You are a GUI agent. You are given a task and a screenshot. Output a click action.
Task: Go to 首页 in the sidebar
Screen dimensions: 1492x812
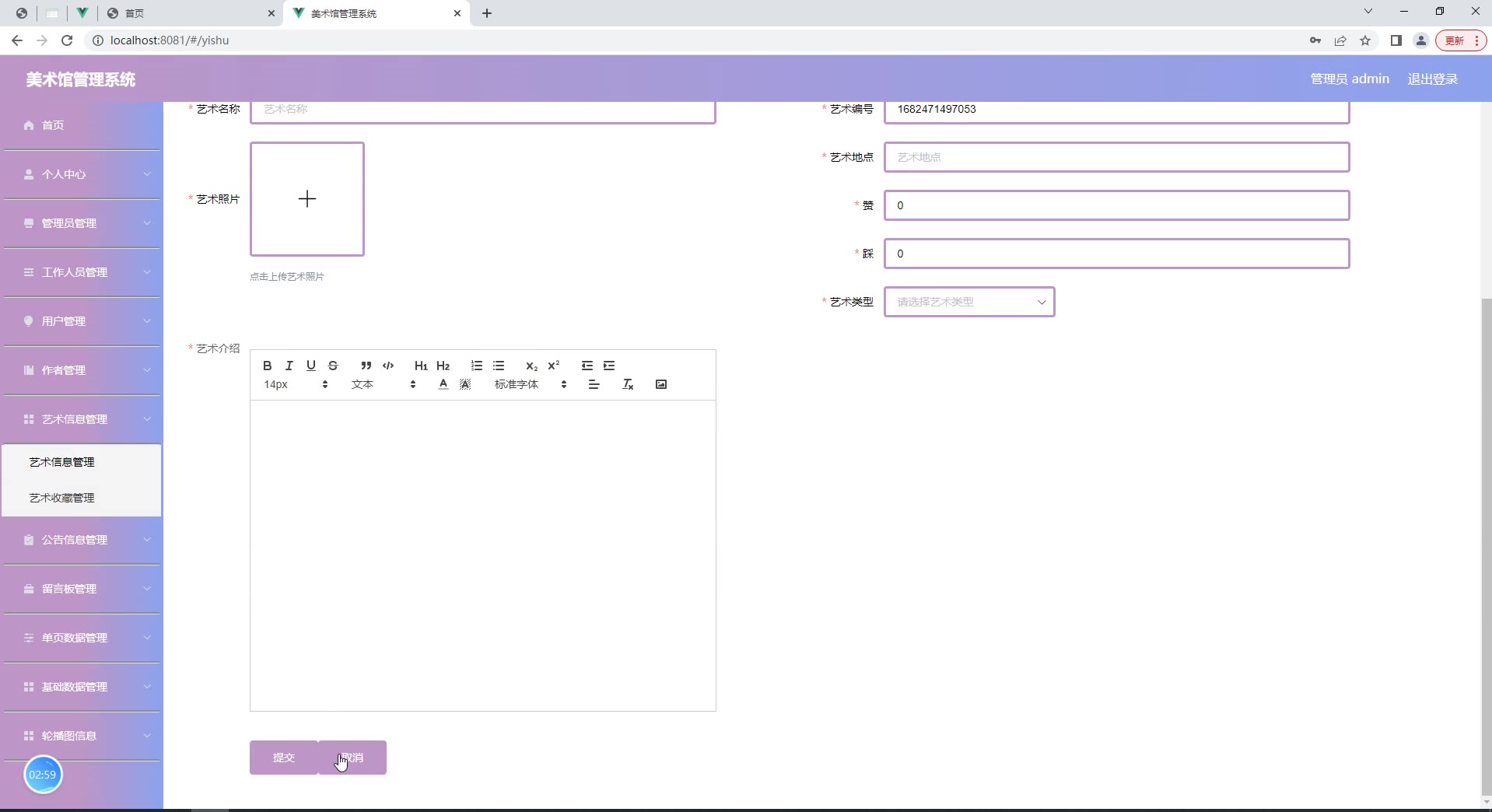tap(82, 125)
